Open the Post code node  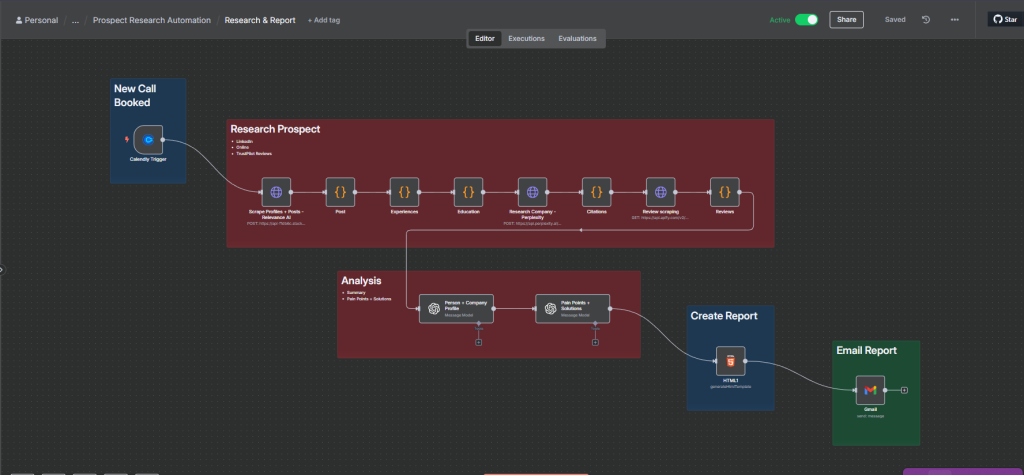coord(340,191)
